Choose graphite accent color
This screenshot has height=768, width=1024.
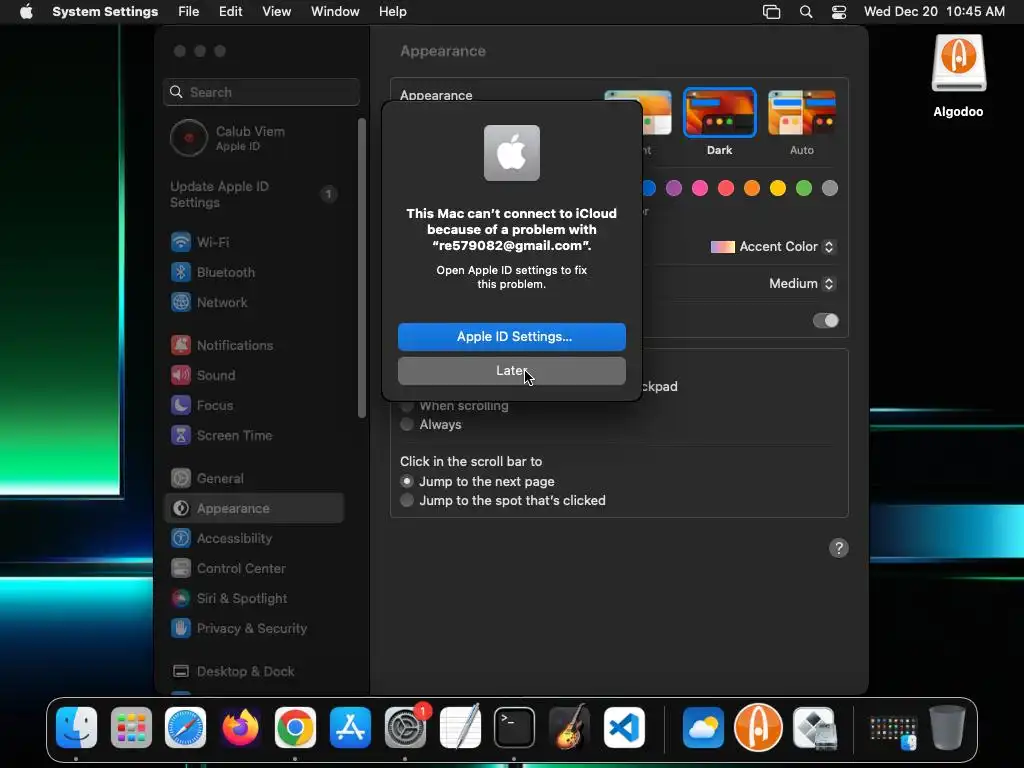point(830,188)
